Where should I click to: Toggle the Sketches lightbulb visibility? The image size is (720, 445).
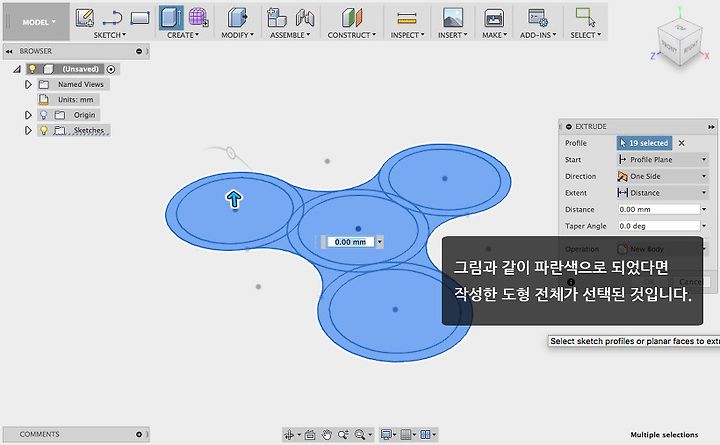tap(44, 130)
